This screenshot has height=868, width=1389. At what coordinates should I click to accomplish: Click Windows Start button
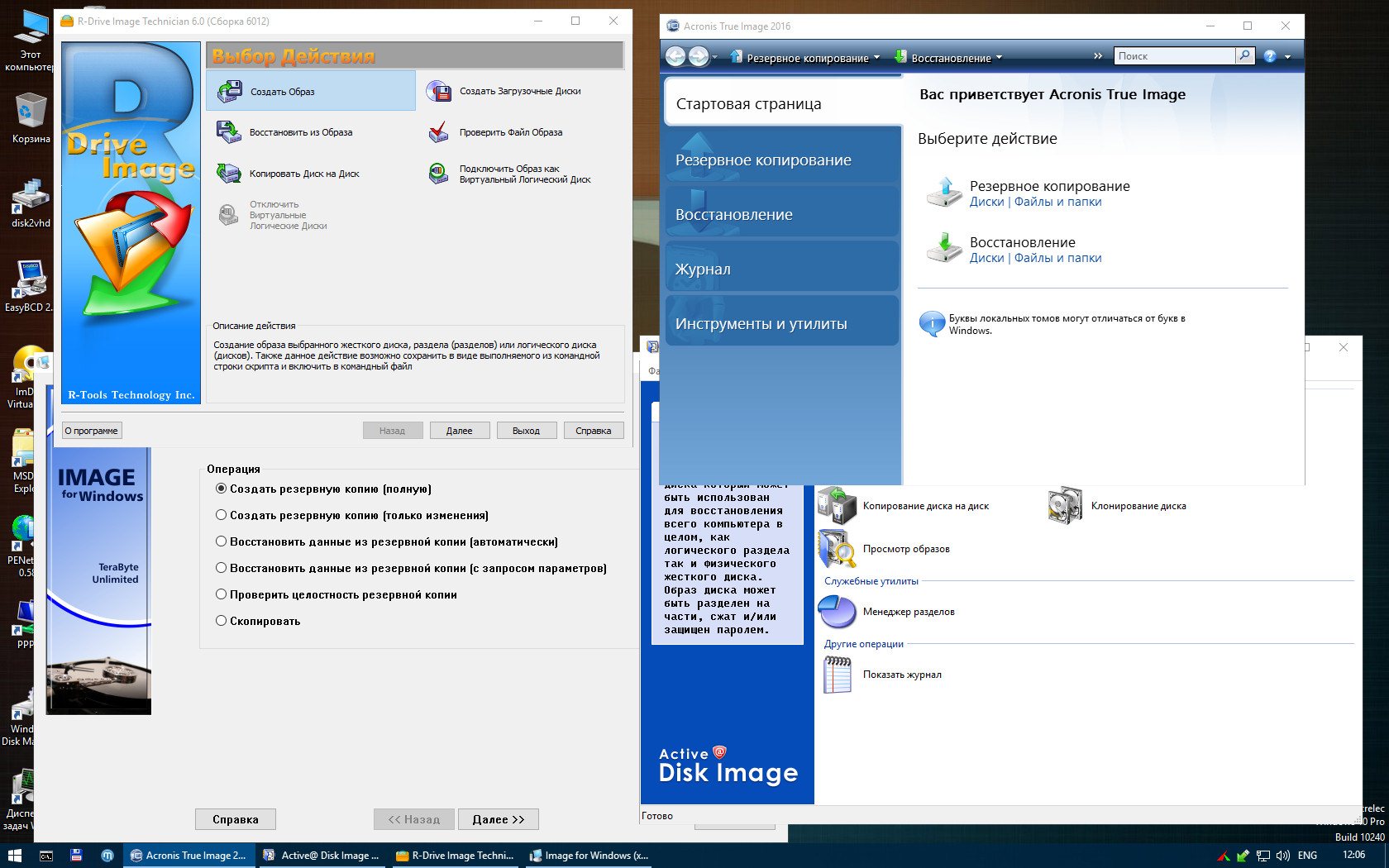(14, 856)
